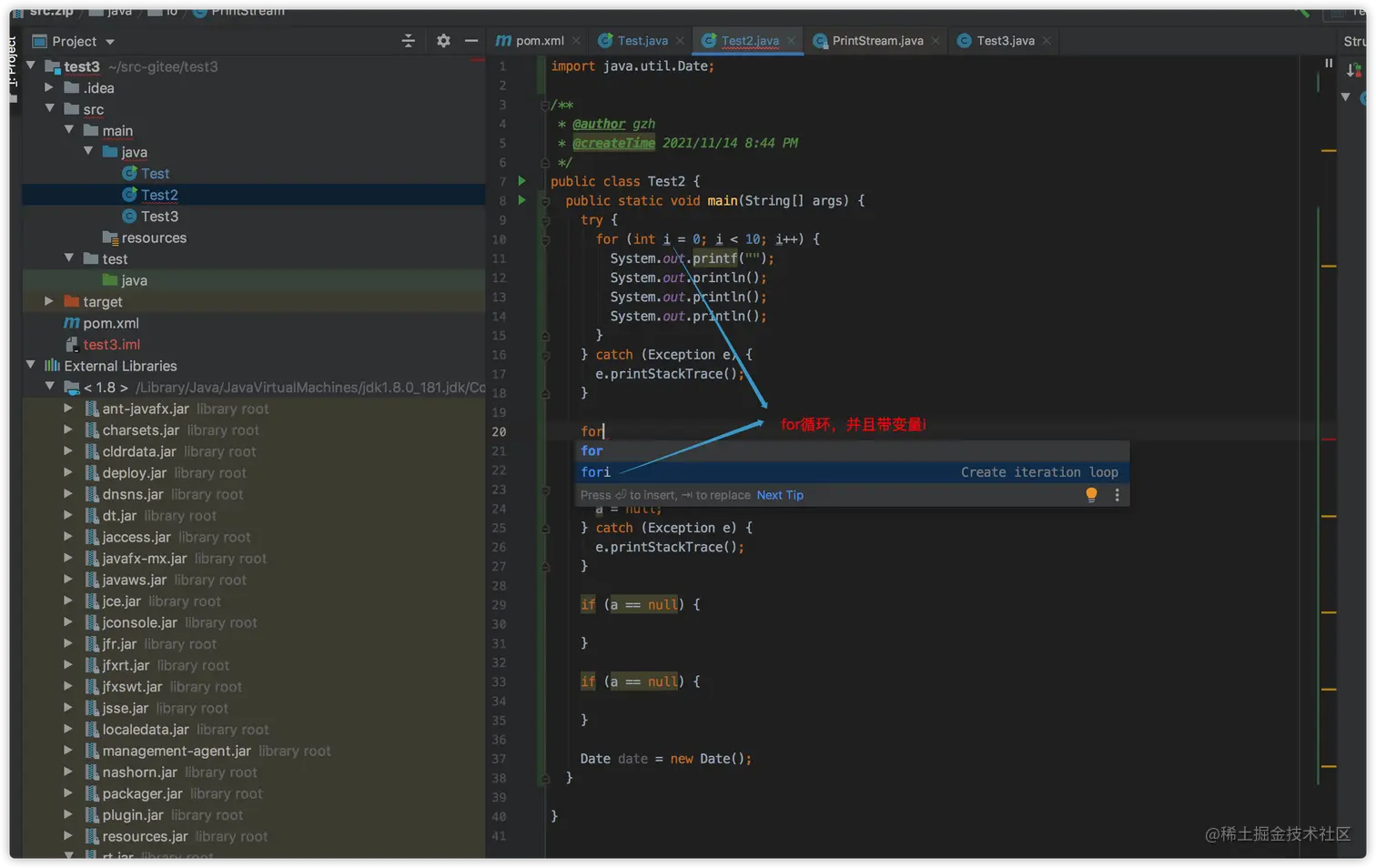
Task: Click the Next Tip link
Action: [780, 495]
